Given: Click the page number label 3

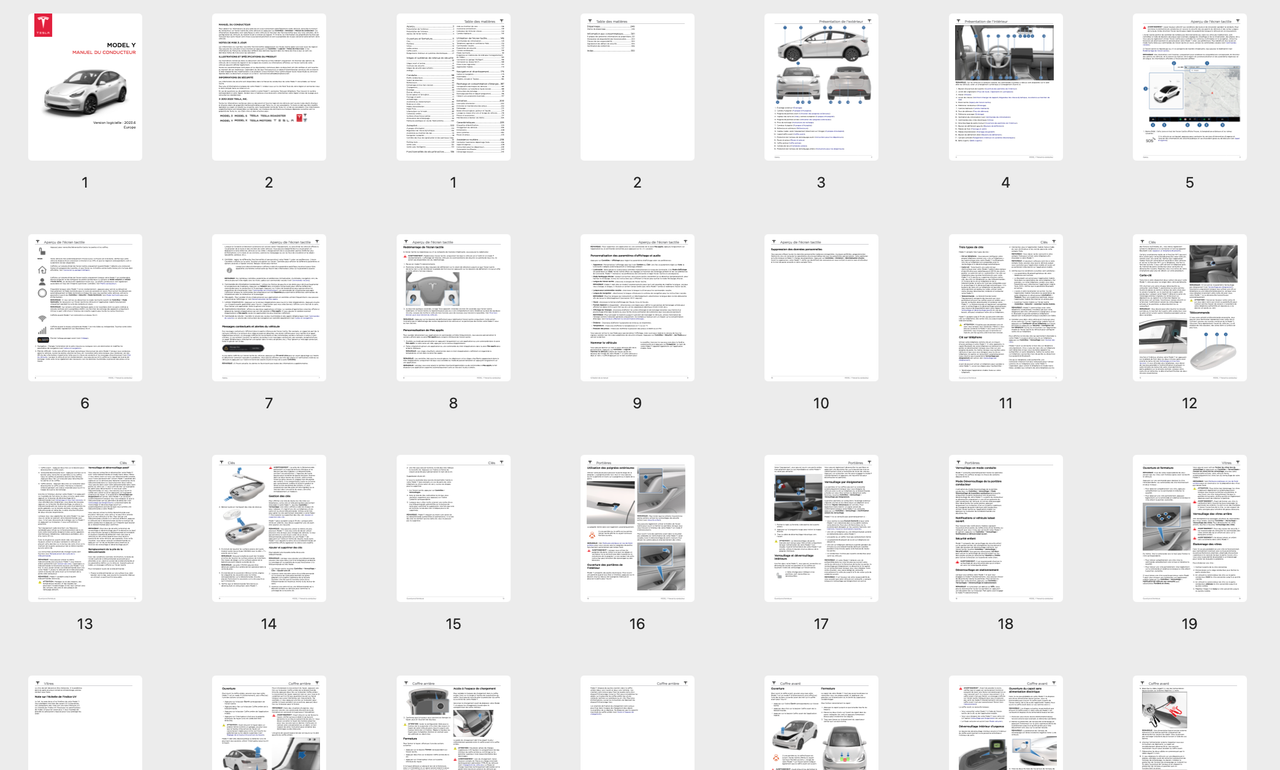Looking at the screenshot, I should pyautogui.click(x=821, y=182).
